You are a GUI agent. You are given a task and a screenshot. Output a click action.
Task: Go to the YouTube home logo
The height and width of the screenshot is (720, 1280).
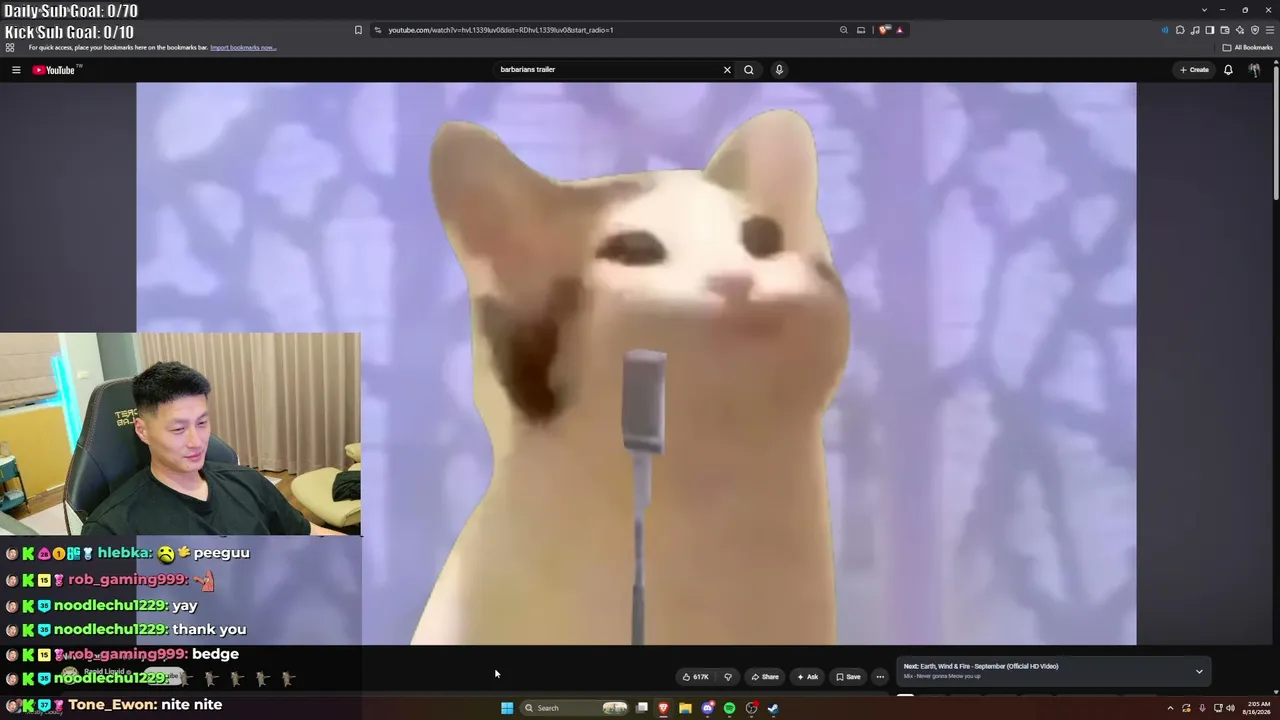(x=54, y=70)
